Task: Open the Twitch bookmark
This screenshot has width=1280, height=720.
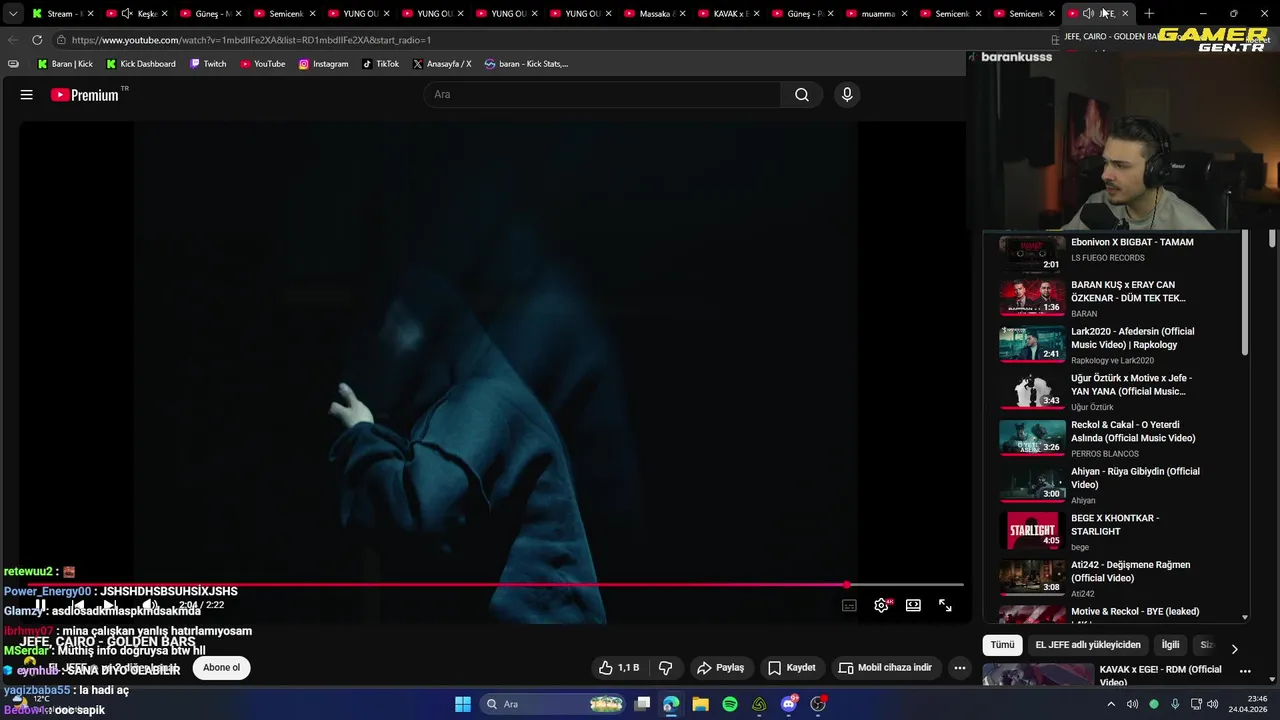Action: [x=207, y=64]
